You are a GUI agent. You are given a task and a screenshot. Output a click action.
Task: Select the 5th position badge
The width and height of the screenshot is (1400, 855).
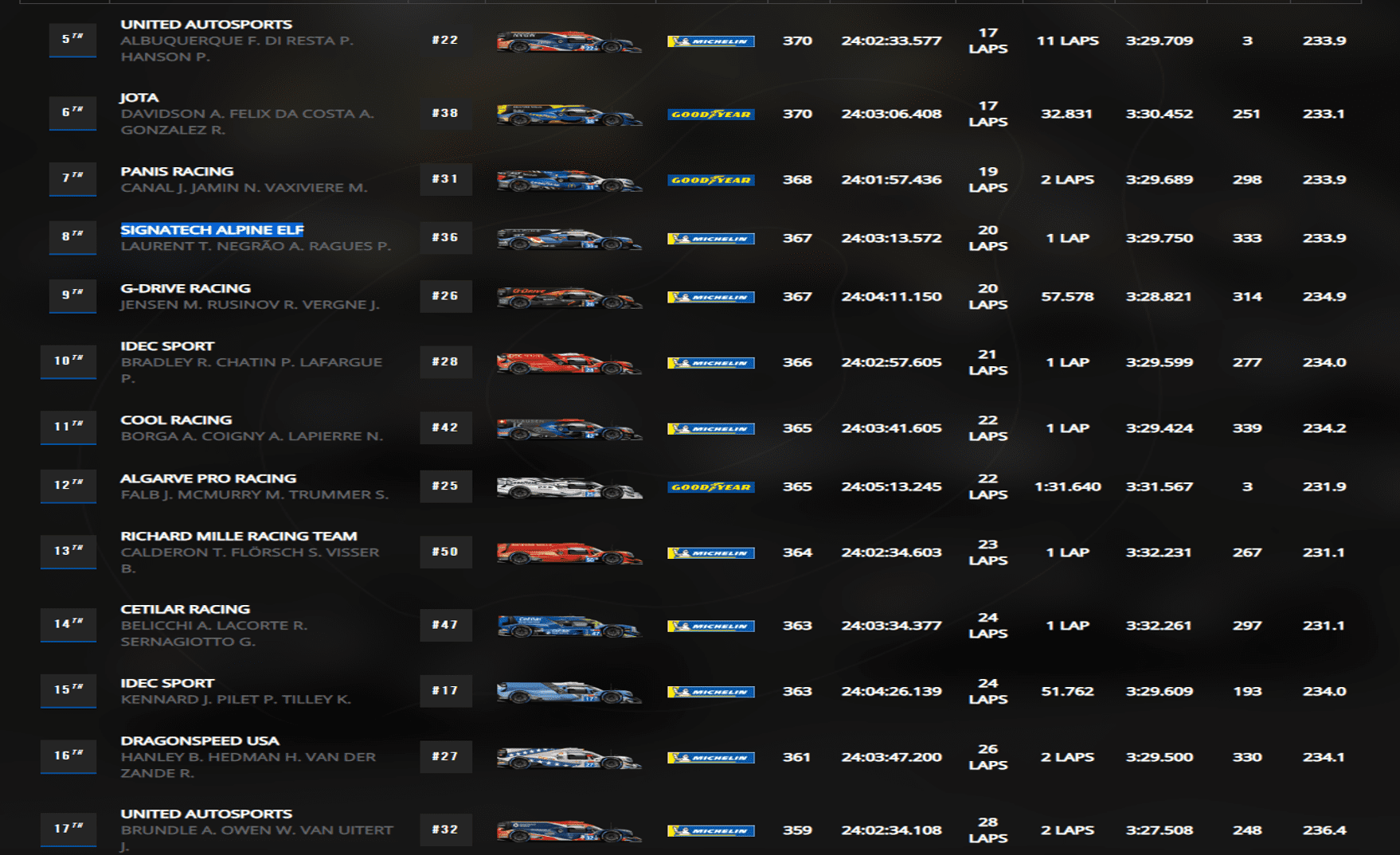click(72, 39)
